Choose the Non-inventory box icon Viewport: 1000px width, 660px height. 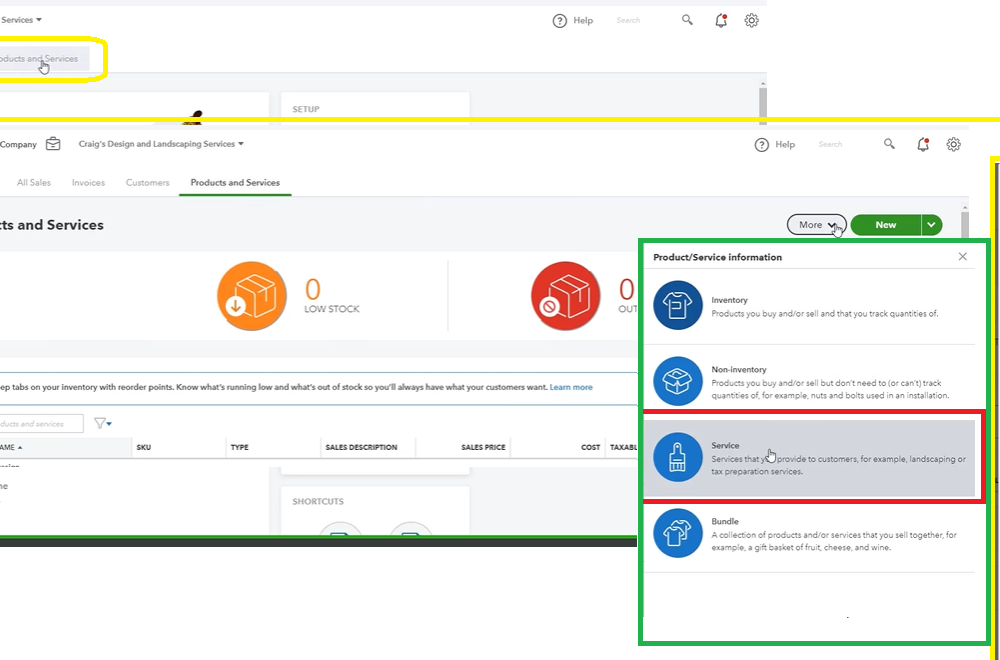(x=678, y=381)
